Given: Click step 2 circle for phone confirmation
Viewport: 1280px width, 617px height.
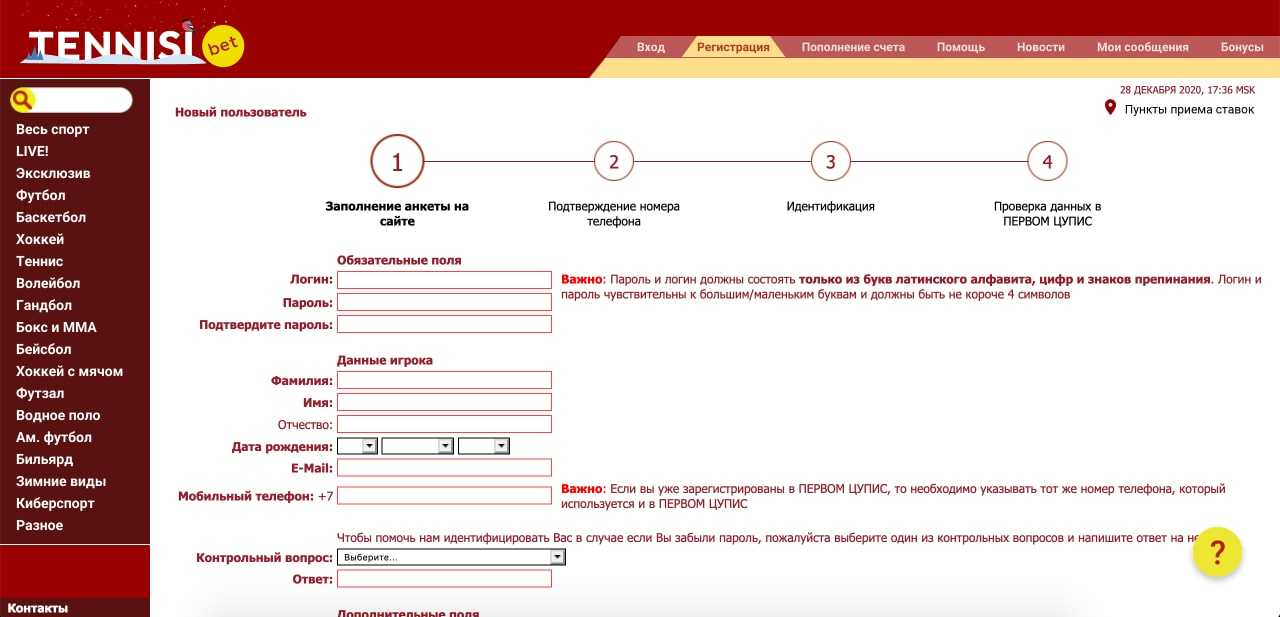Looking at the screenshot, I should (614, 161).
